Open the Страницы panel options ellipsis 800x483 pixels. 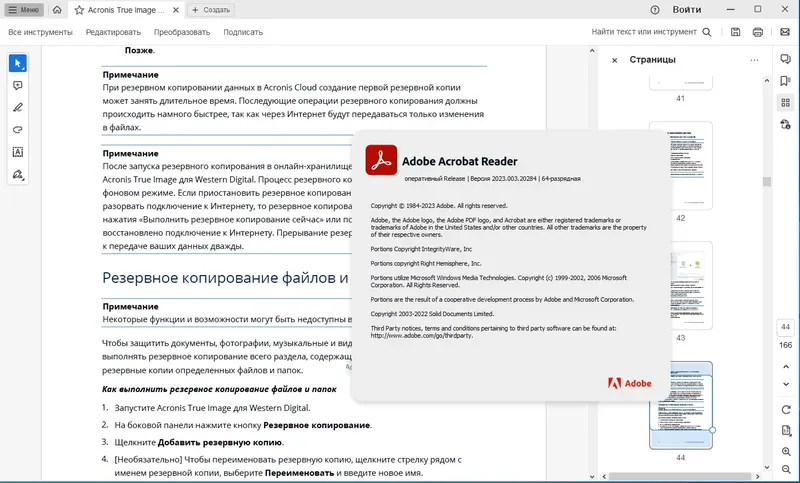pyautogui.click(x=755, y=60)
